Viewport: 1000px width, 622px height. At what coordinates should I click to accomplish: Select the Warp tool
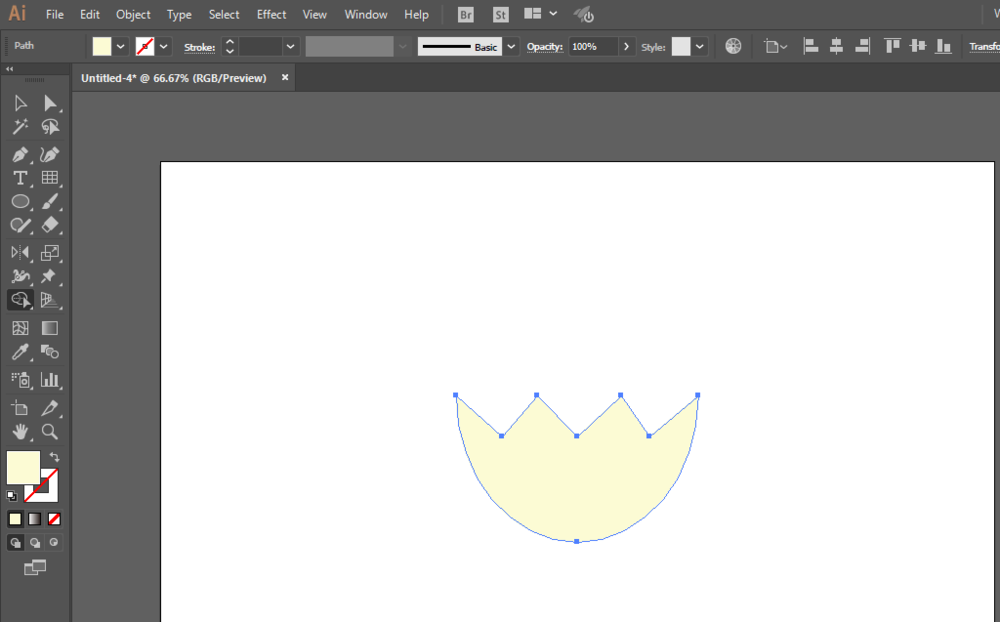click(20, 276)
